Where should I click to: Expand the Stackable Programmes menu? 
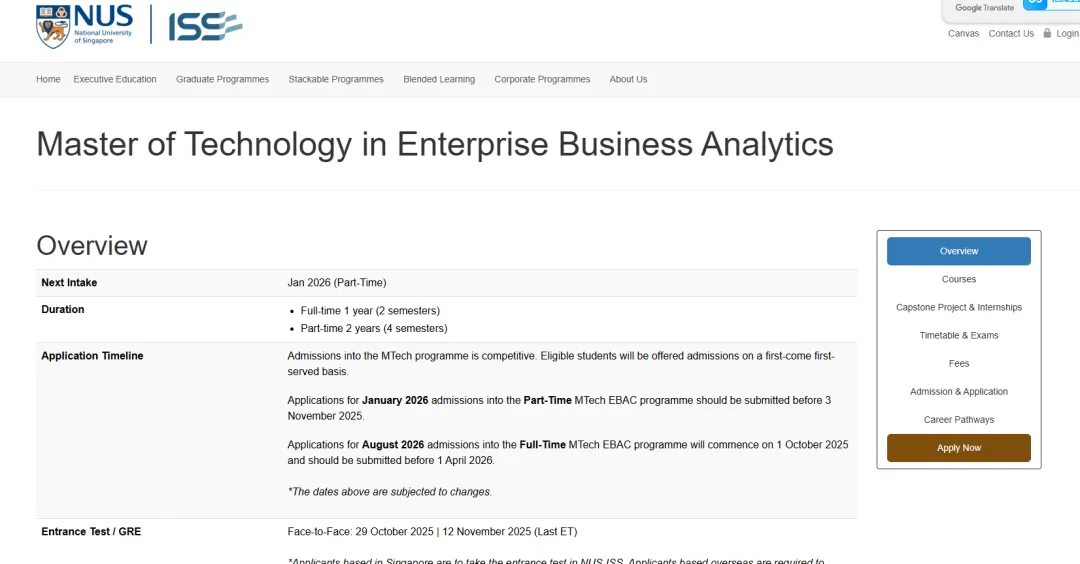(x=336, y=79)
